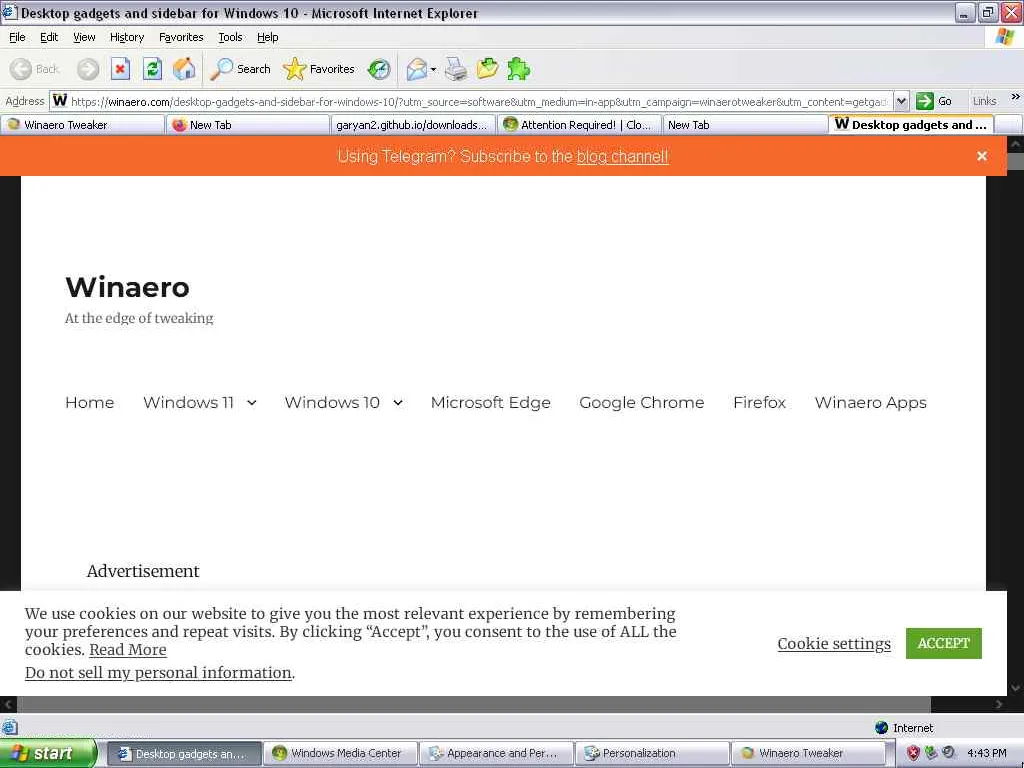Go to the Home page icon
Screen dimensions: 1024x768
coord(184,69)
